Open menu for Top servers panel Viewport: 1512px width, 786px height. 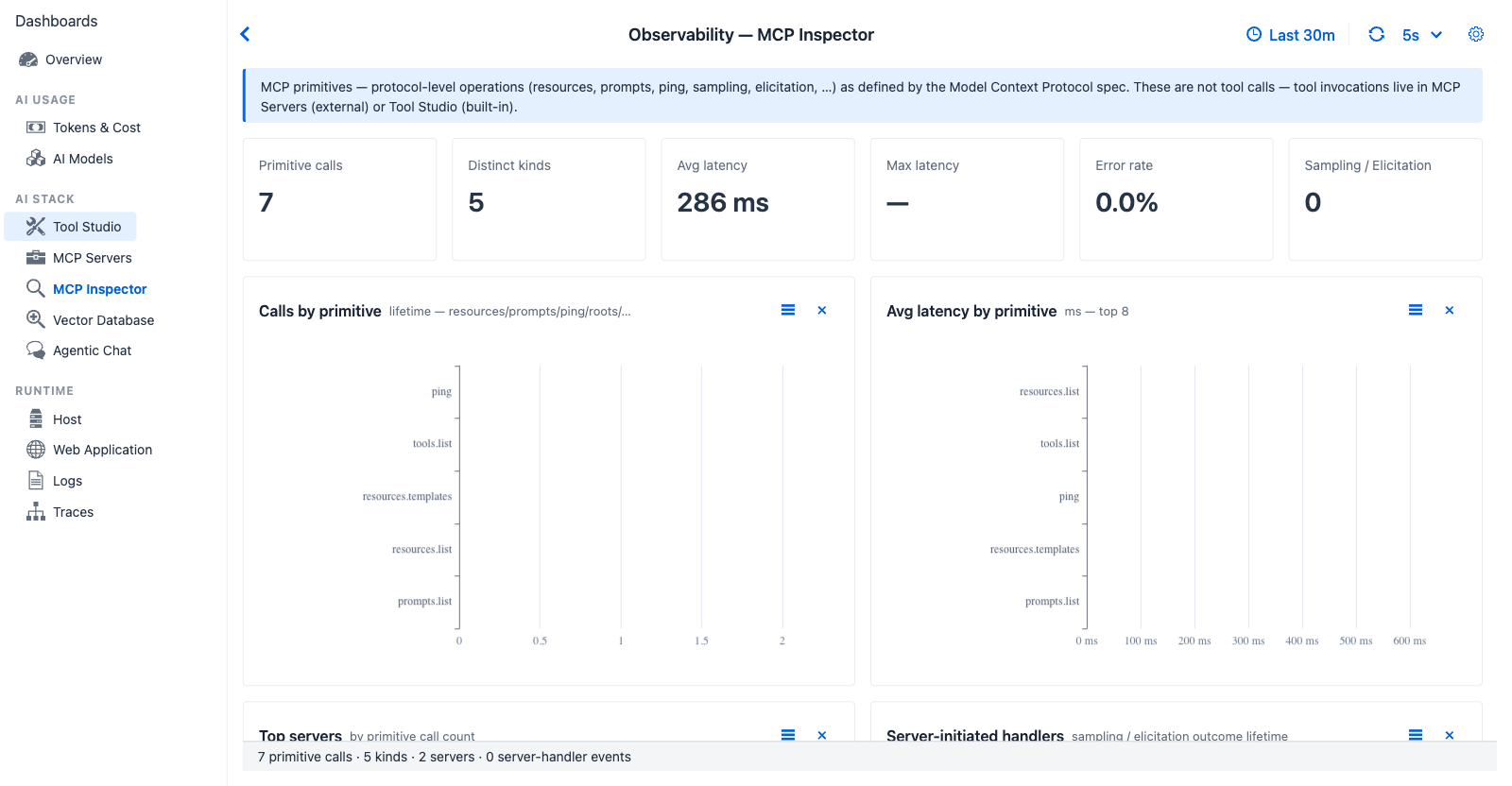(788, 734)
